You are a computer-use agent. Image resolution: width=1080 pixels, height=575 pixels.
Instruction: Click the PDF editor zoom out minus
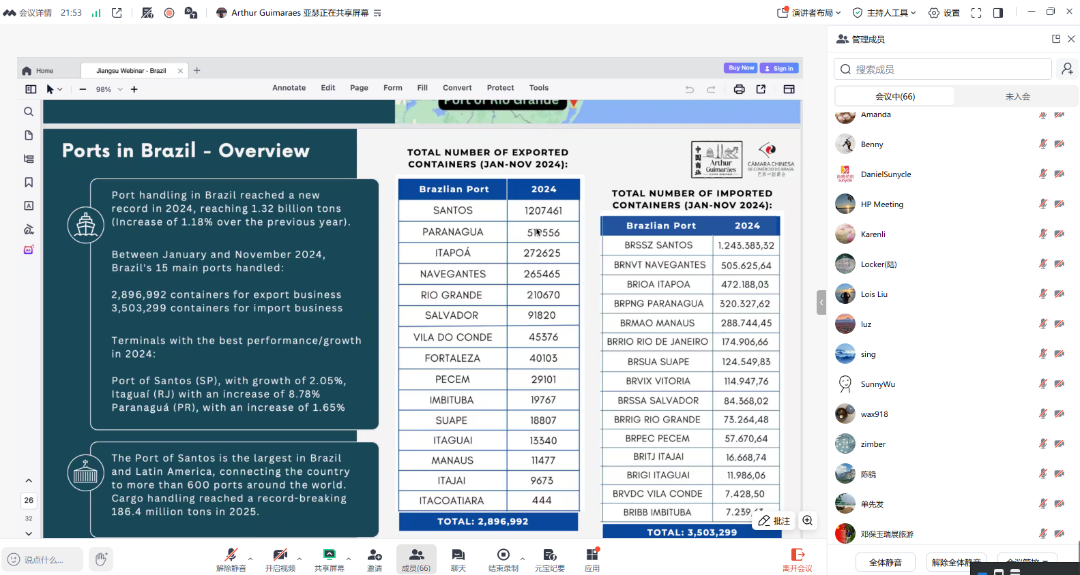[x=83, y=90]
